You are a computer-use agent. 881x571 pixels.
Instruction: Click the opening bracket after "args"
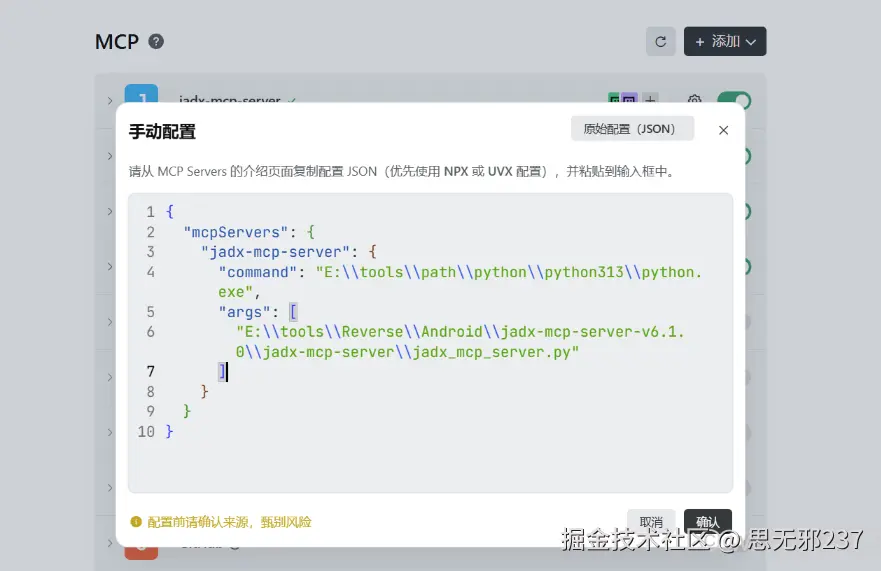click(293, 312)
